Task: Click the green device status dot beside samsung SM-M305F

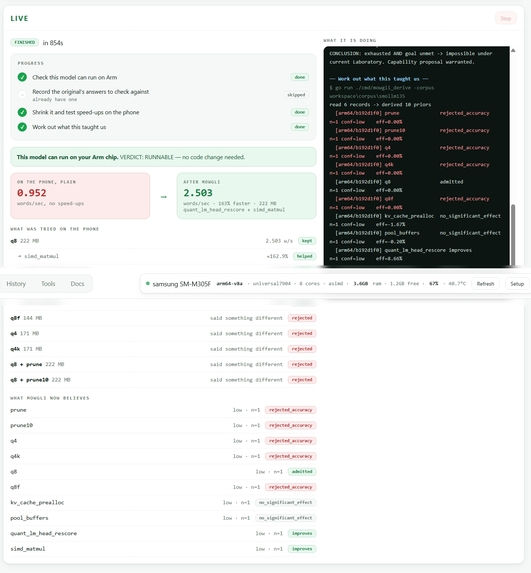Action: 148,283
